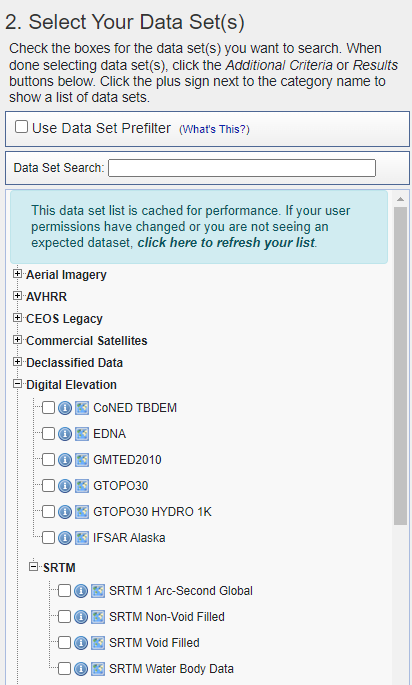Collapse the Digital Elevation category
Image resolution: width=412 pixels, height=685 pixels.
[17, 384]
